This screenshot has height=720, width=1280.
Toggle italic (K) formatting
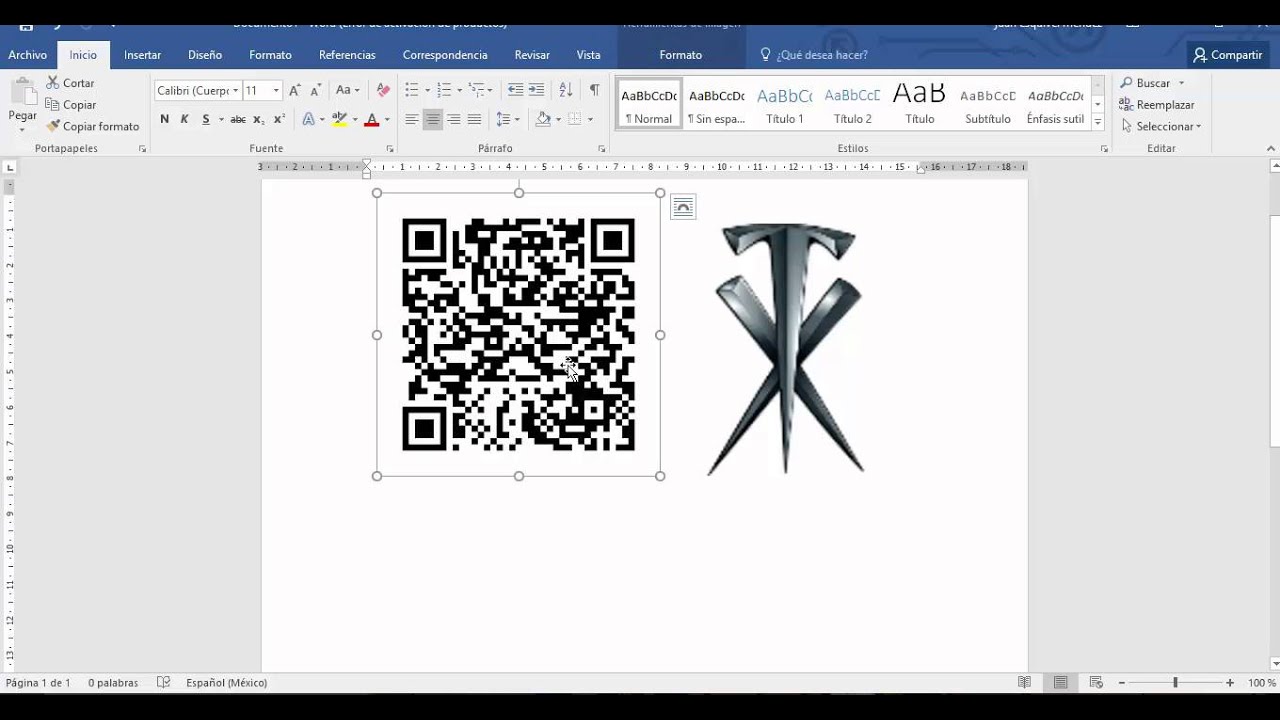point(184,119)
